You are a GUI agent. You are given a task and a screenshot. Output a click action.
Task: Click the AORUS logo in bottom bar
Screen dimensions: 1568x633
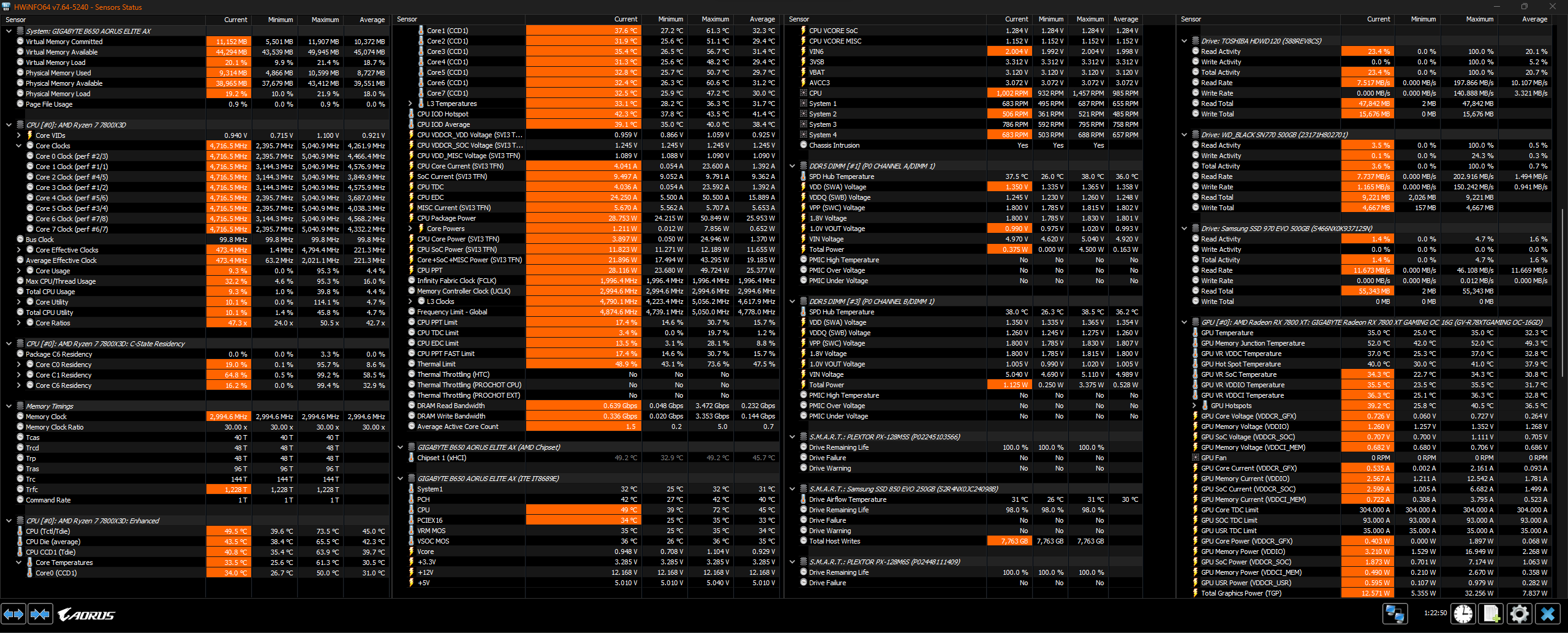(86, 615)
